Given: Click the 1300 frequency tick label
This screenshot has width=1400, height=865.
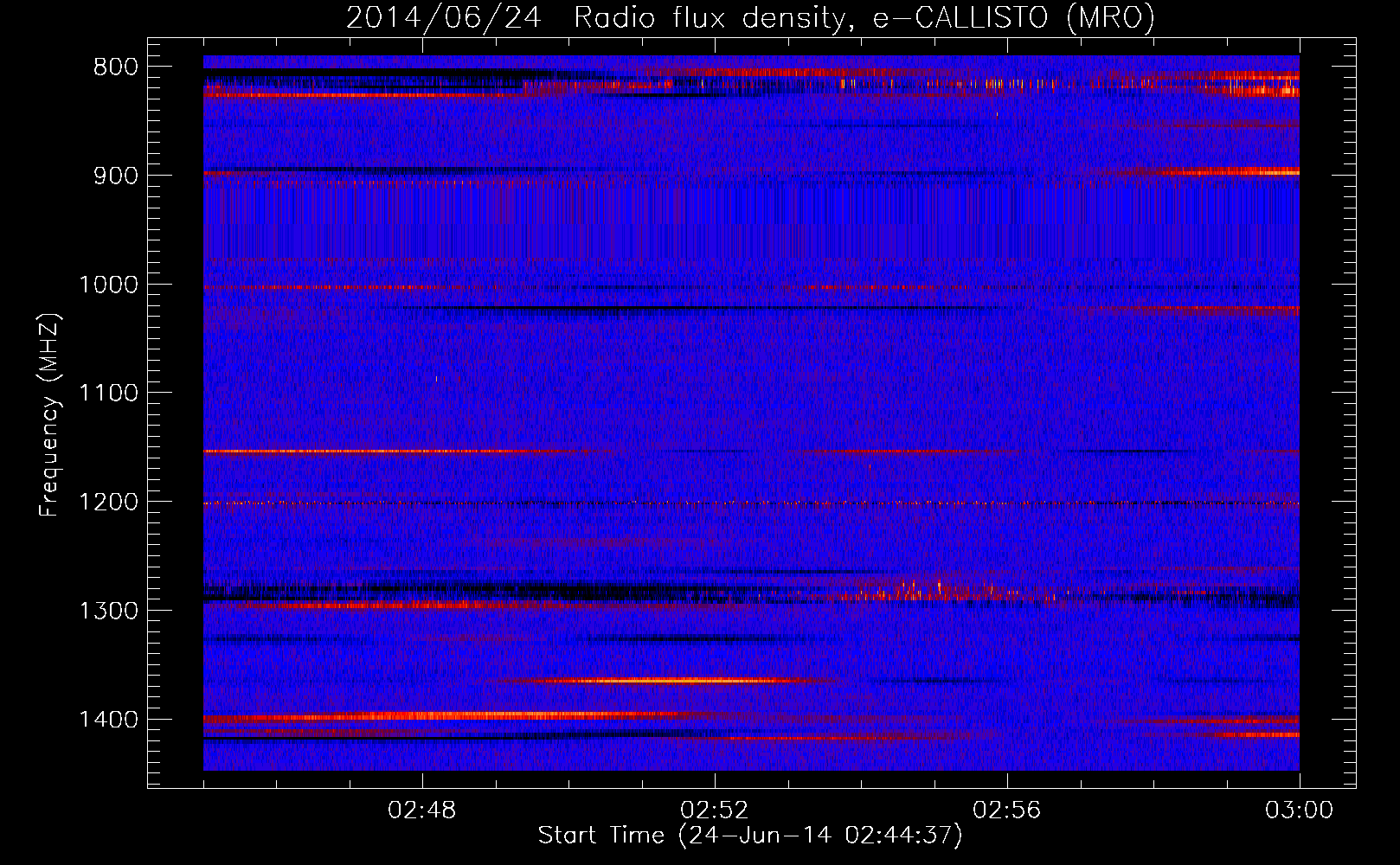Looking at the screenshot, I should click(x=108, y=612).
